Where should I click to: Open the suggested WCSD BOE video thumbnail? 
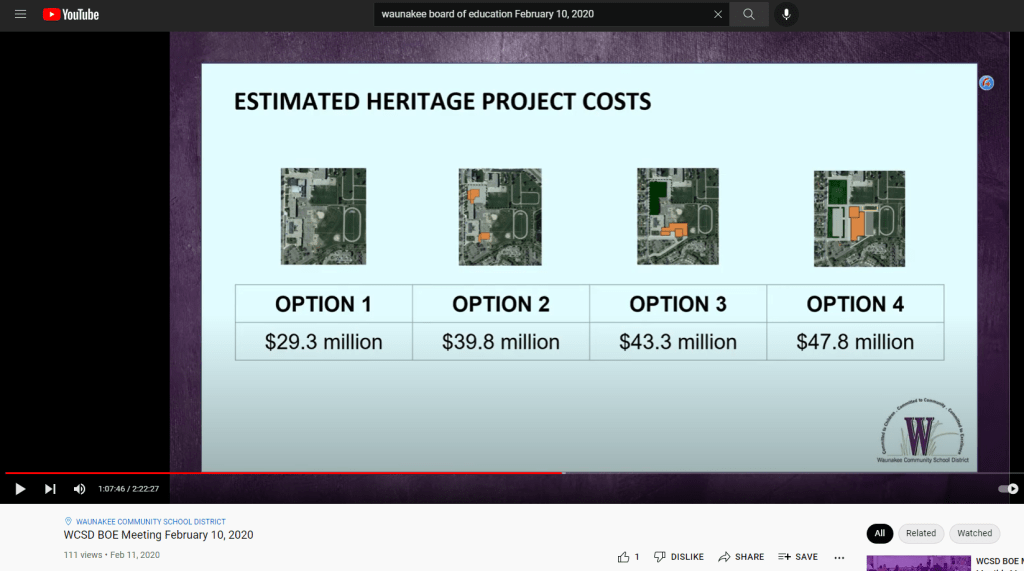coord(918,563)
